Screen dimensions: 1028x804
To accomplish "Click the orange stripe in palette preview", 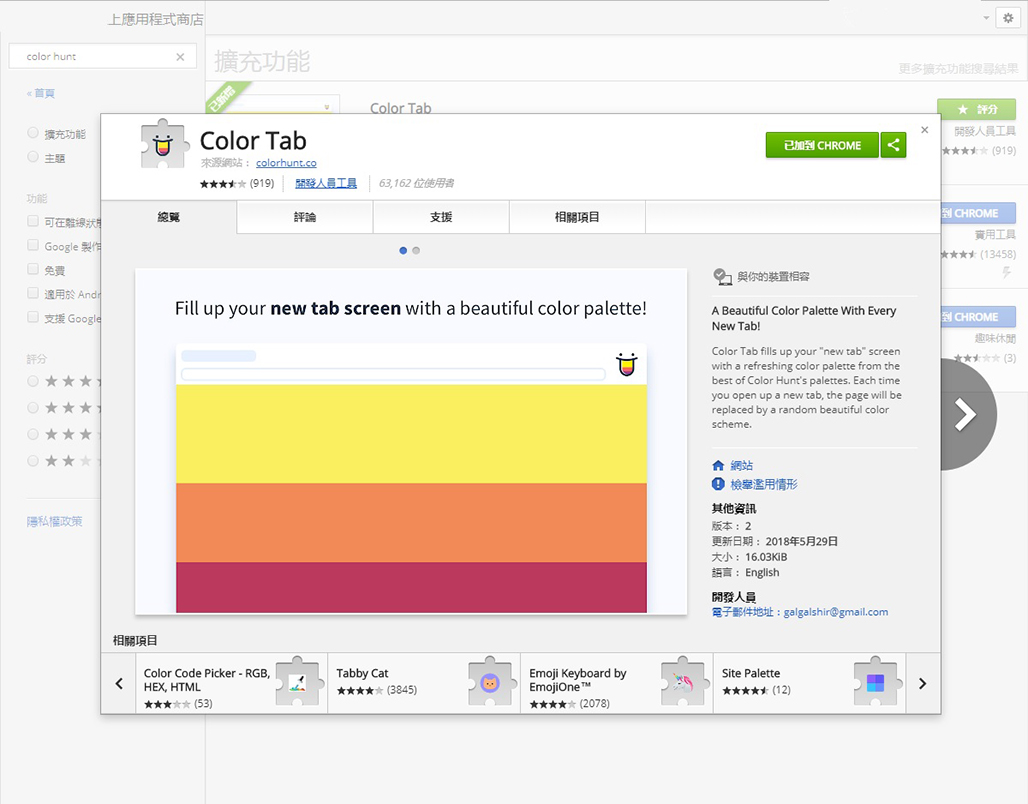I will coord(411,523).
